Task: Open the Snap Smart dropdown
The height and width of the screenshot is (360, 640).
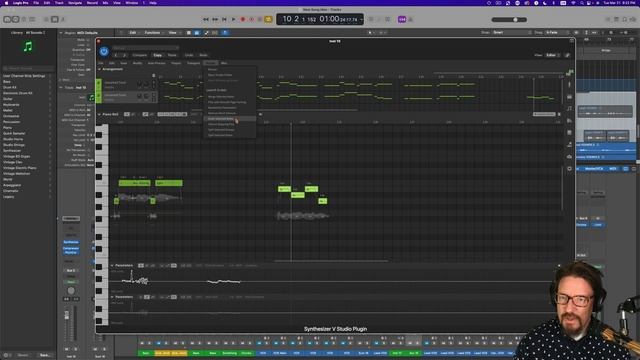Action: (512, 32)
